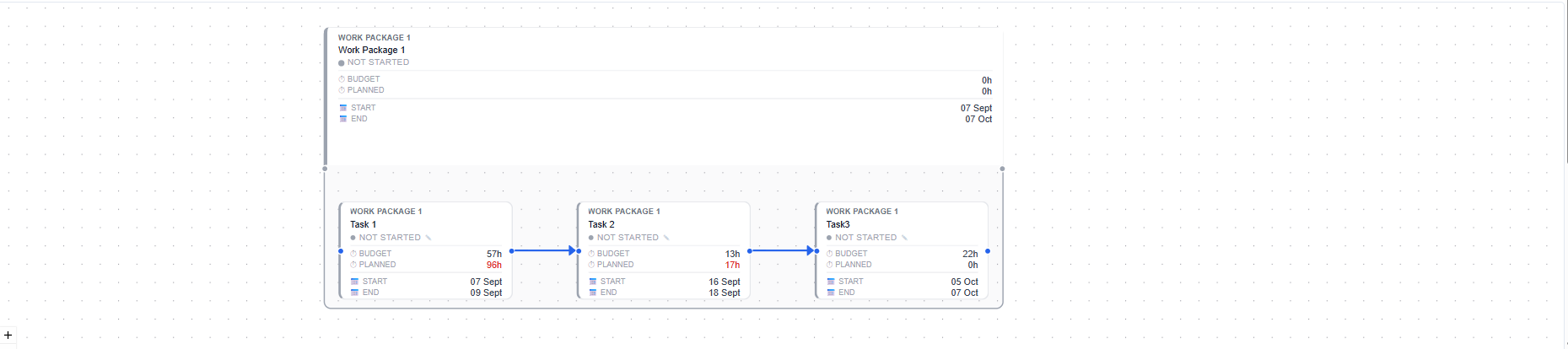This screenshot has height=349, width=1568.
Task: Edit Task3 status with pencil icon
Action: tap(904, 238)
